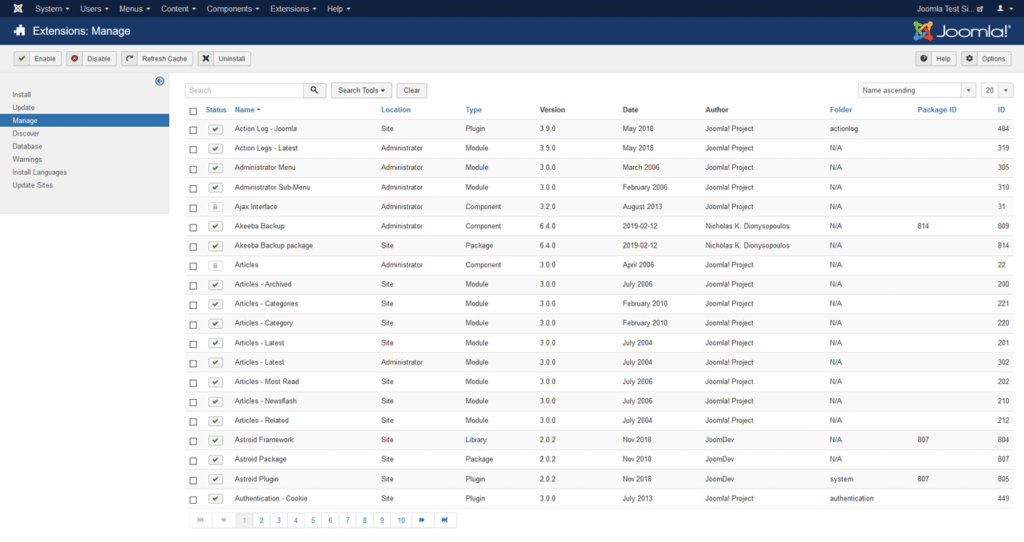This screenshot has width=1024, height=542.
Task: Check the box for Authentication - Cookie
Action: [193, 500]
